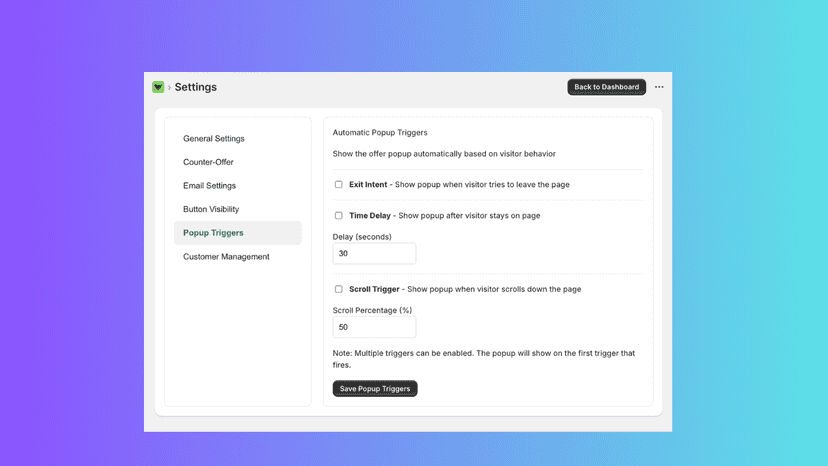Click the 'Scroll Trigger' label text
Screen dimensions: 828x466
(374, 289)
